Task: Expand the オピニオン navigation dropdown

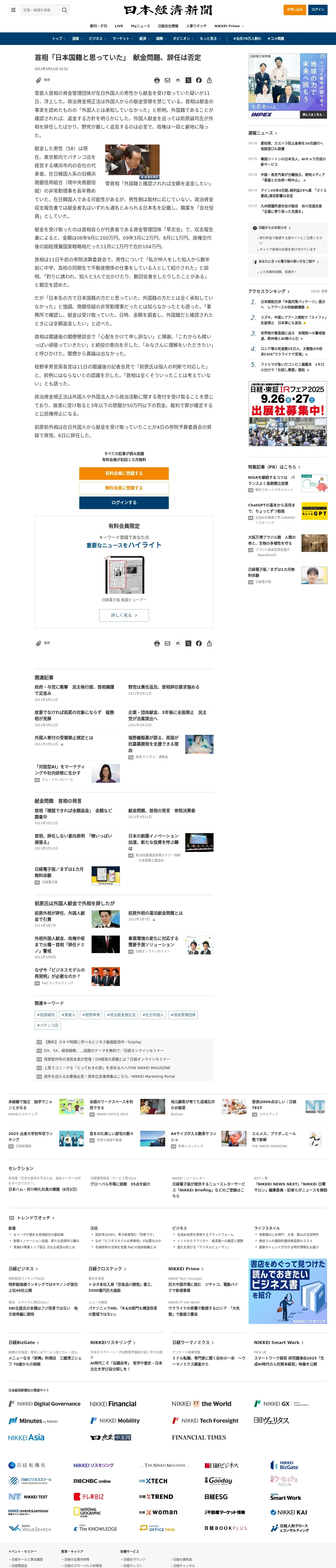Action: (x=183, y=38)
